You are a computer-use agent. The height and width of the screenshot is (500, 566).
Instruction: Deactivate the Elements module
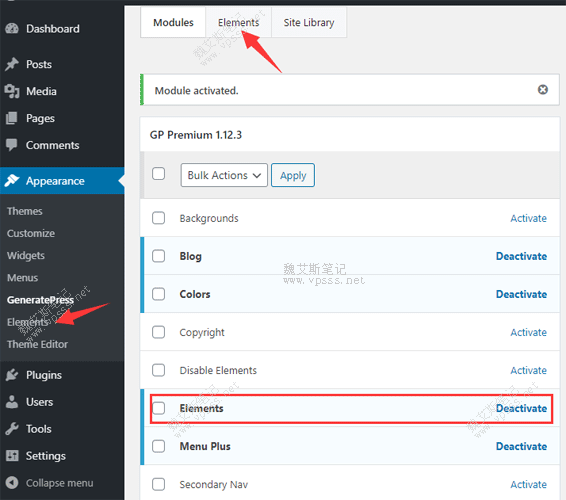(x=521, y=408)
